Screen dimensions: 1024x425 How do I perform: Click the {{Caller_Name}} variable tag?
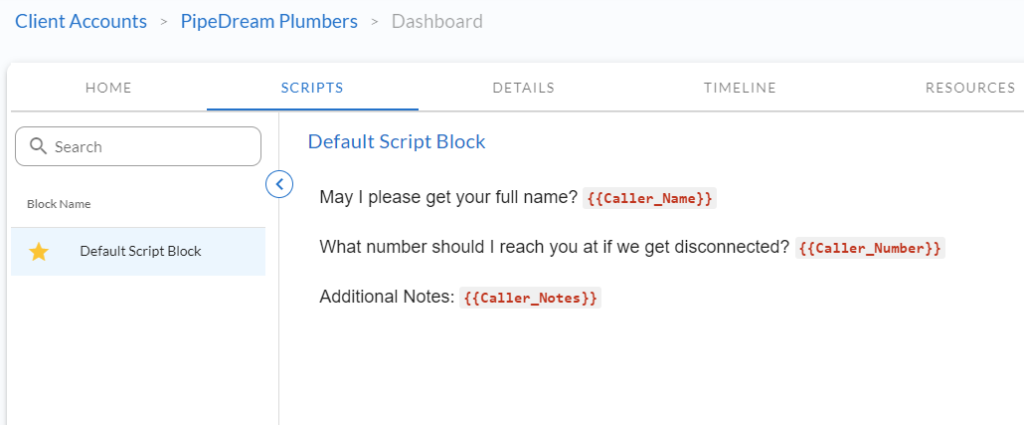(649, 198)
